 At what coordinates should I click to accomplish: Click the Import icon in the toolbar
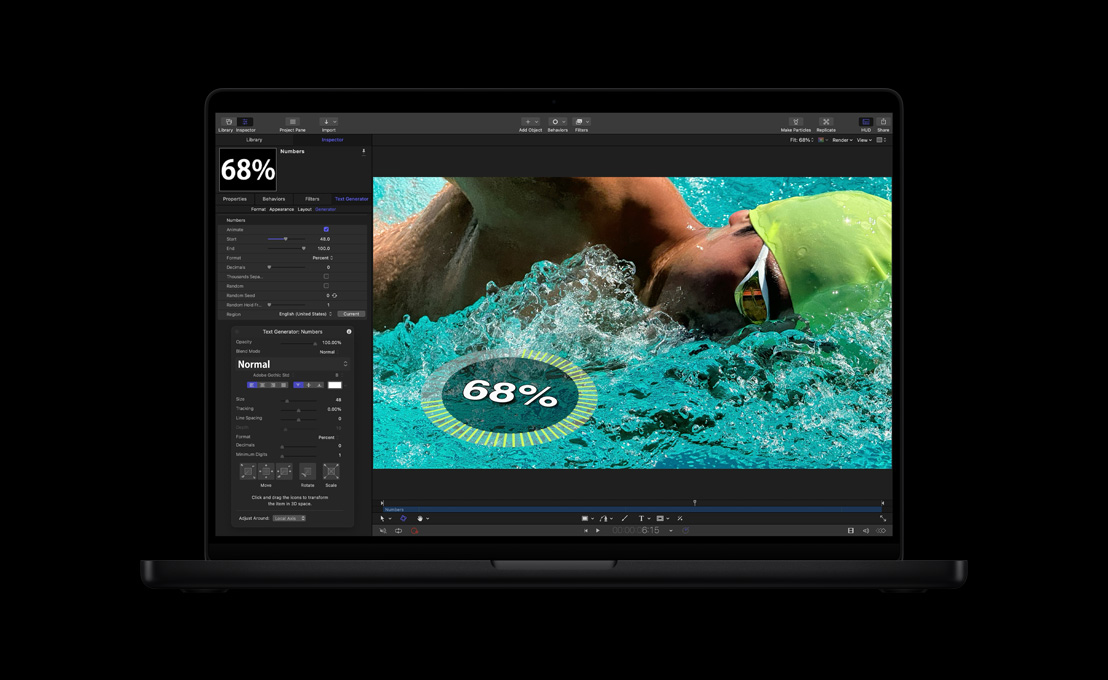pyautogui.click(x=326, y=121)
